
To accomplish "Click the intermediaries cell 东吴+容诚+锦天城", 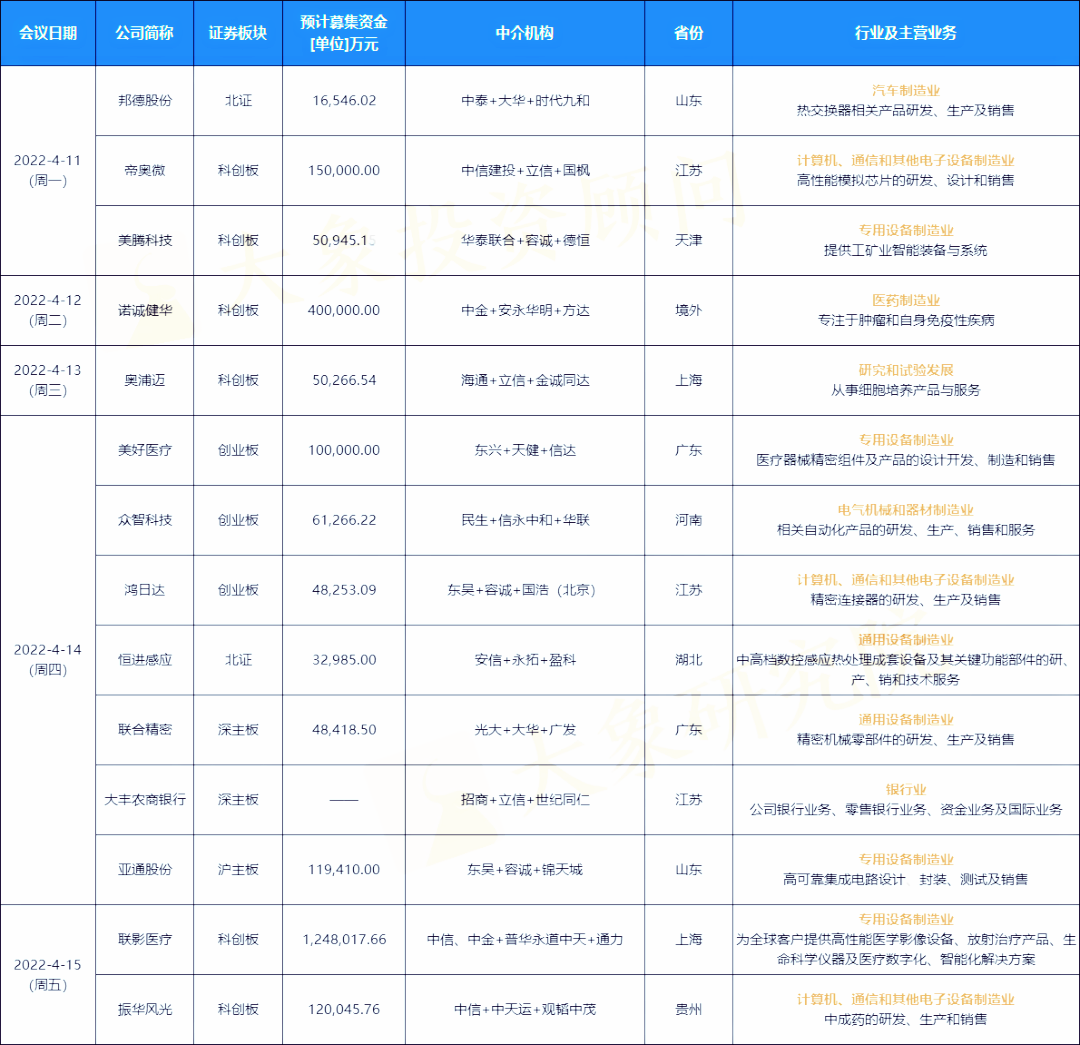I will (525, 869).
